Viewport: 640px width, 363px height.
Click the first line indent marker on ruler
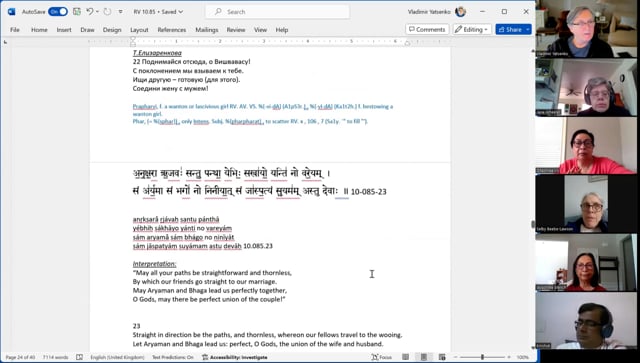(133, 39)
